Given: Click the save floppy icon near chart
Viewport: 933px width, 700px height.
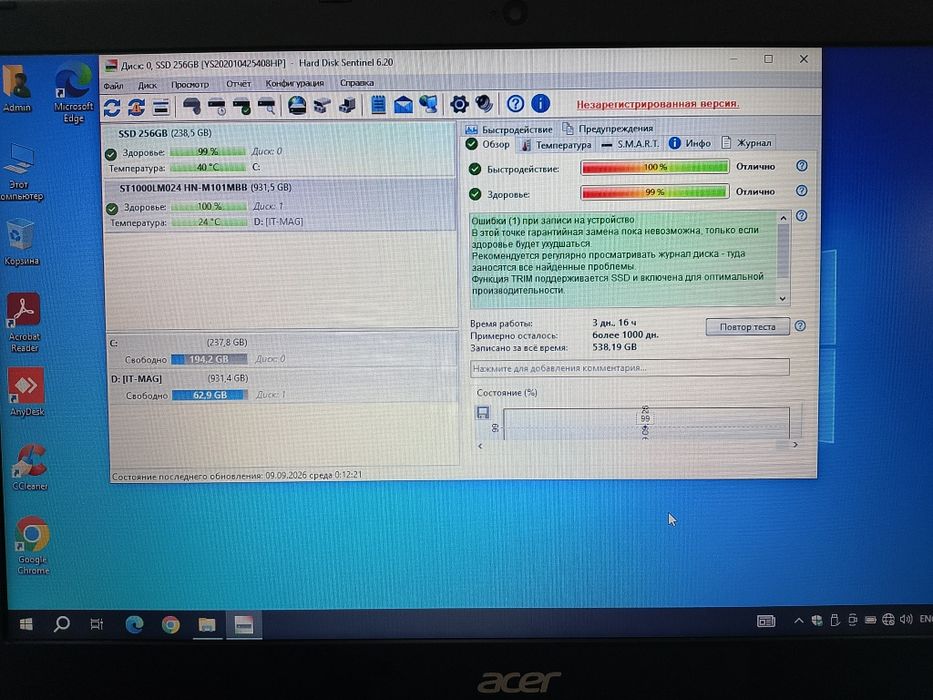Looking at the screenshot, I should [483, 412].
